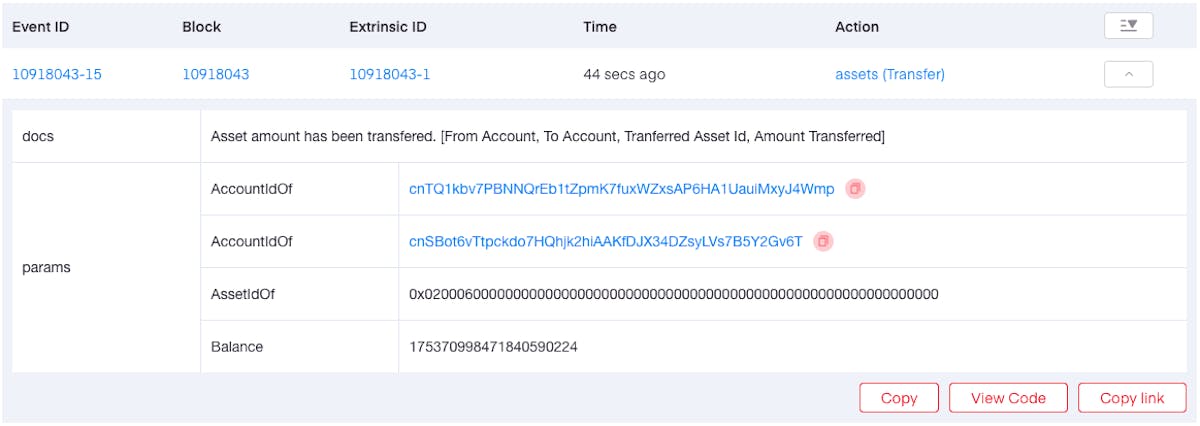Open Extrinsic ID 10918043-1 link

coord(390,74)
